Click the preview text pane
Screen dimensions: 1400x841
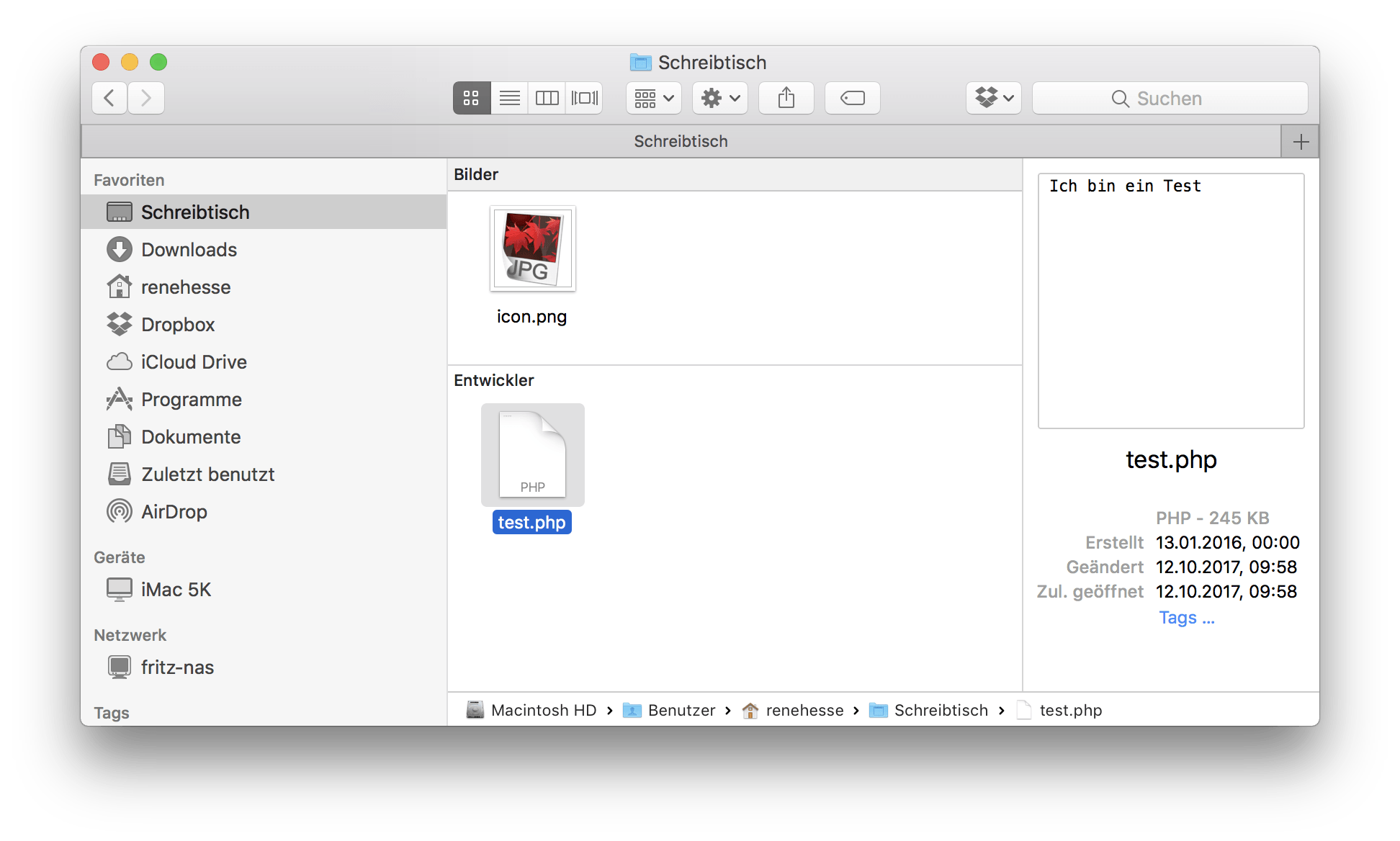click(x=1171, y=301)
